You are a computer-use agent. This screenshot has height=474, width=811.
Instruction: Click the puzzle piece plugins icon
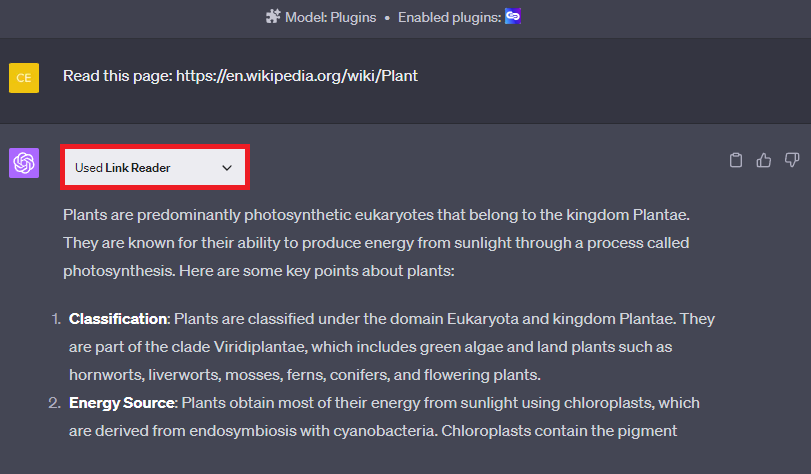273,17
